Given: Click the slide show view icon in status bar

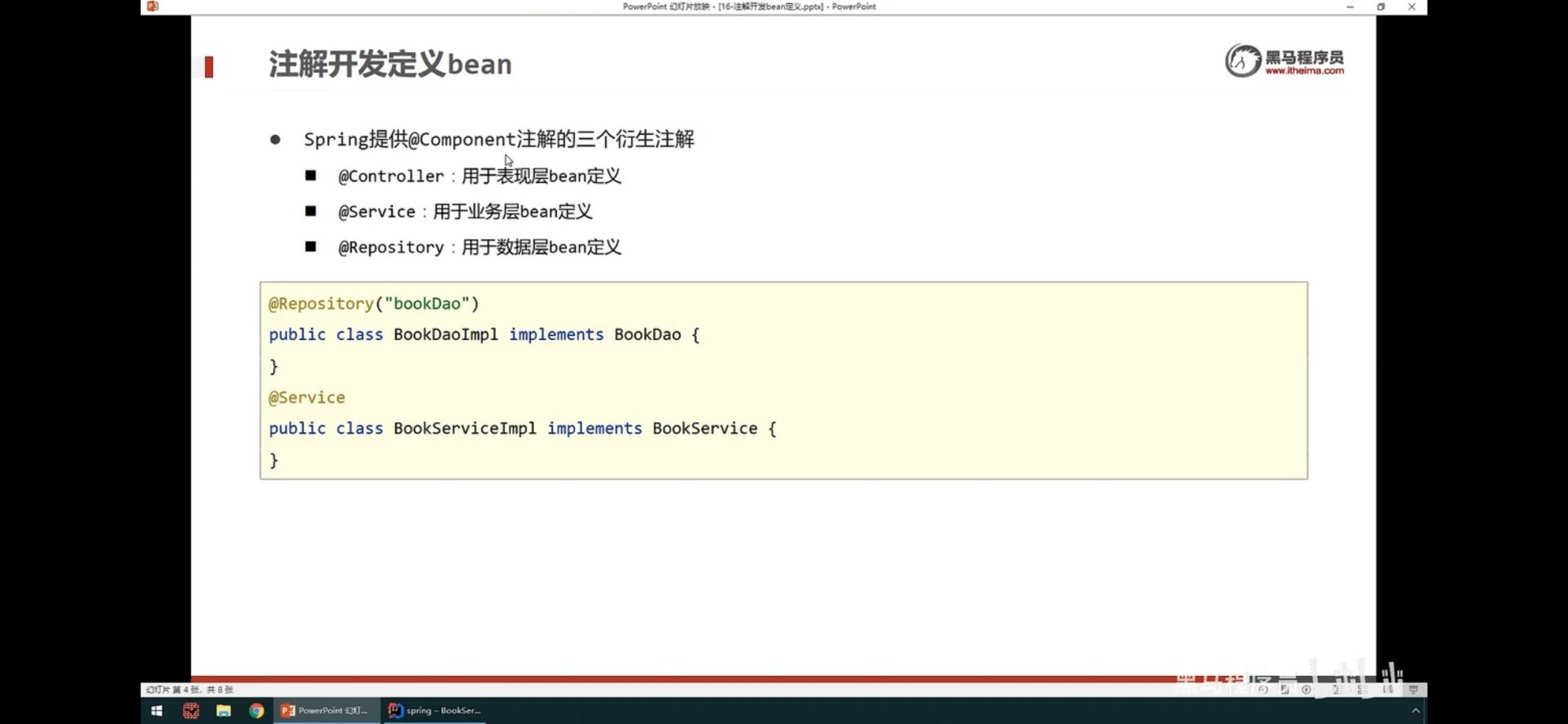Looking at the screenshot, I should point(1414,690).
